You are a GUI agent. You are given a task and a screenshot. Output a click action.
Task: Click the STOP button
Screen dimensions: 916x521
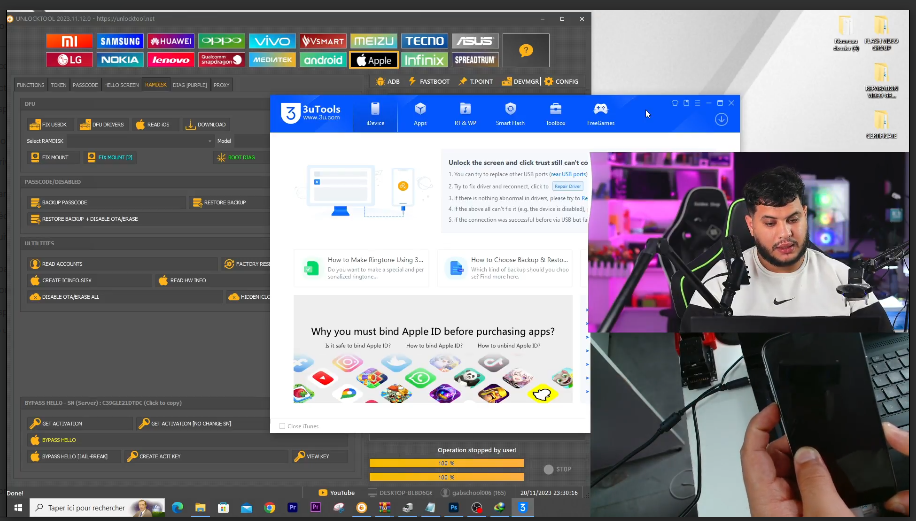[557, 469]
